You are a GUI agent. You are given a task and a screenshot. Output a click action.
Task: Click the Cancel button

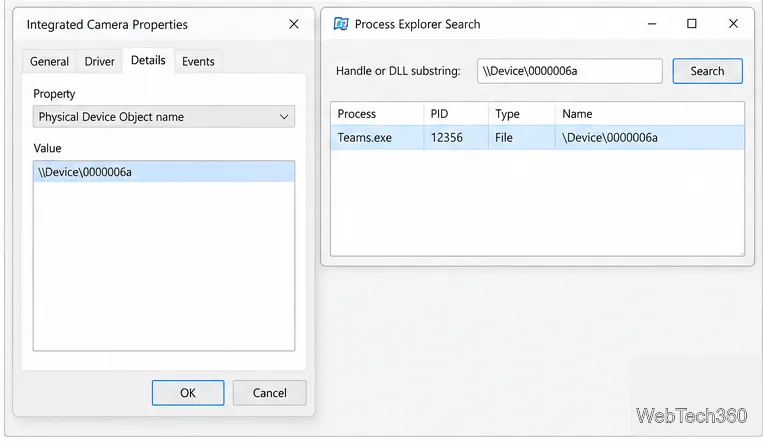[x=270, y=393]
